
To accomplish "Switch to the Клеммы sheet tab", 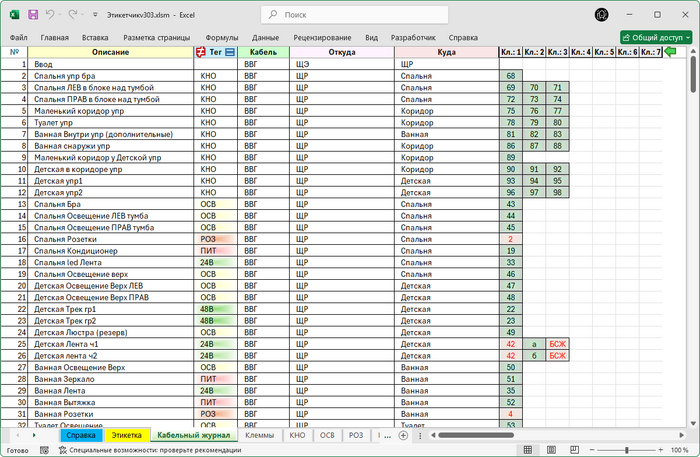I will tap(259, 436).
